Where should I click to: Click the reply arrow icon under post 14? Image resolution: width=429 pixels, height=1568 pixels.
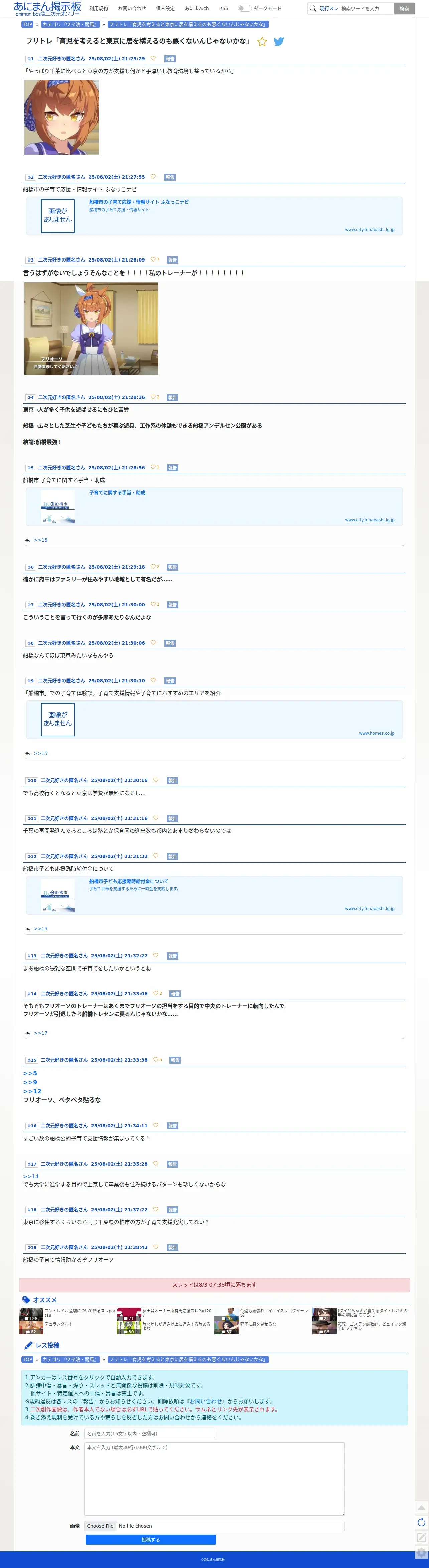click(27, 1033)
